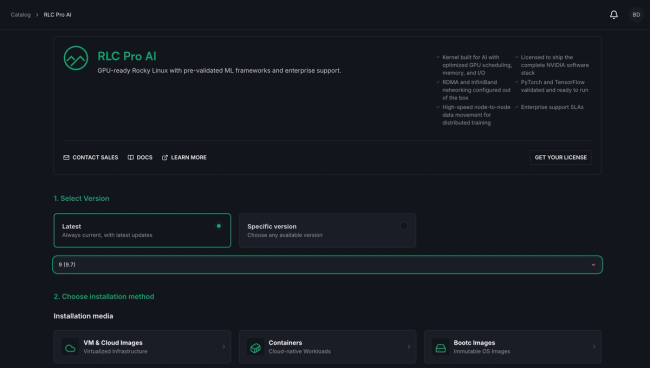Viewport: 650px width, 368px height.
Task: Select the Latest version radio button
Action: (218, 226)
